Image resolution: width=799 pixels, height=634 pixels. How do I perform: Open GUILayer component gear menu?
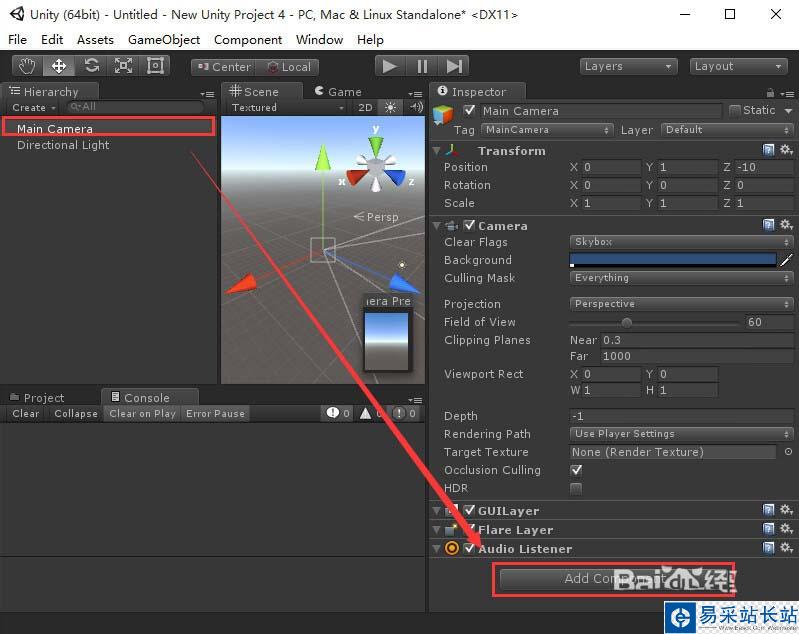click(x=786, y=510)
